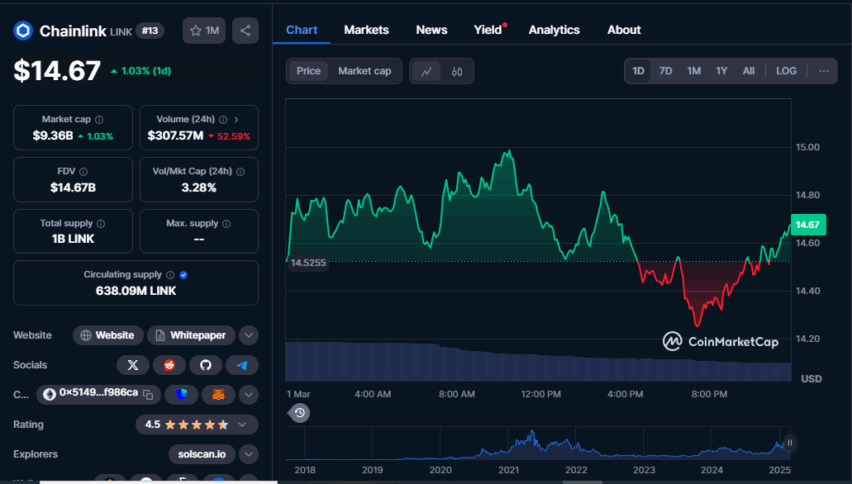The height and width of the screenshot is (484, 852).
Task: Show info tooltip for FDV
Action: click(x=83, y=172)
